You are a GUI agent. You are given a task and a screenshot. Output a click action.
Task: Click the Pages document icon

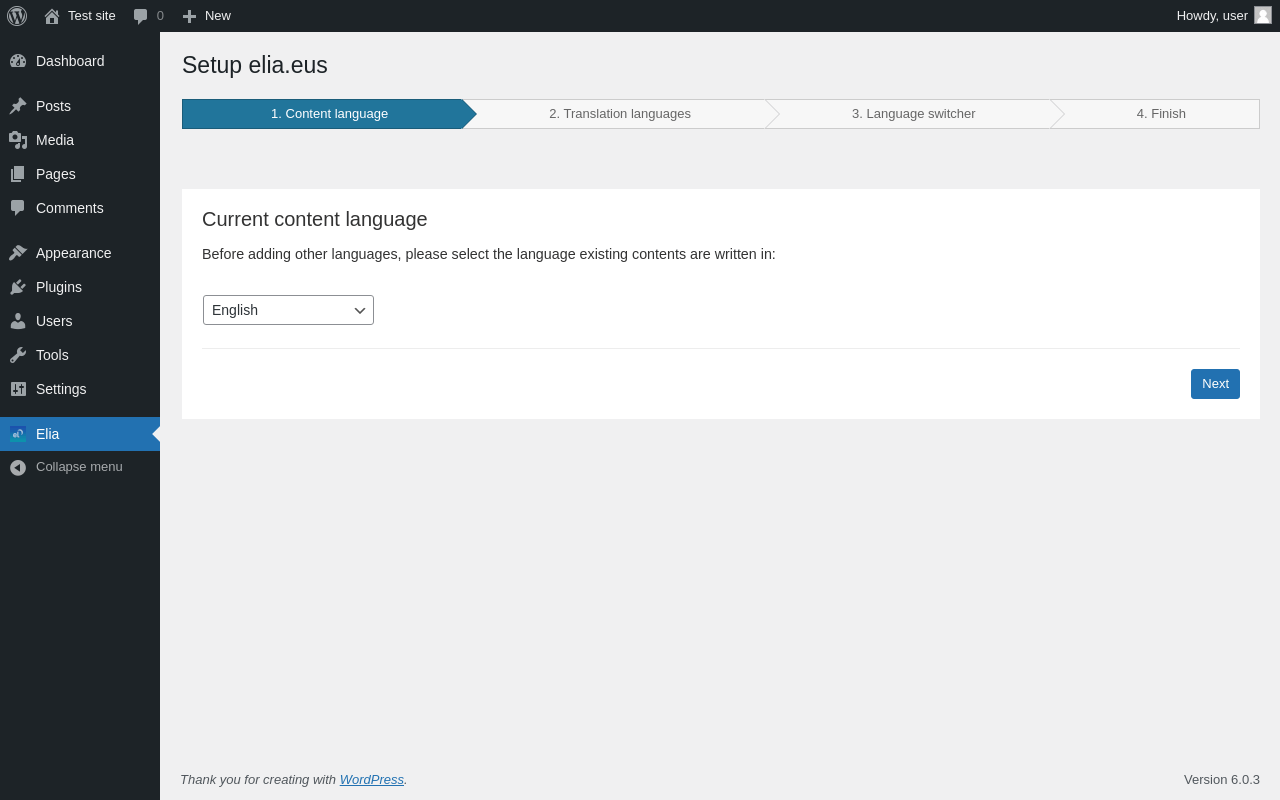point(18,174)
